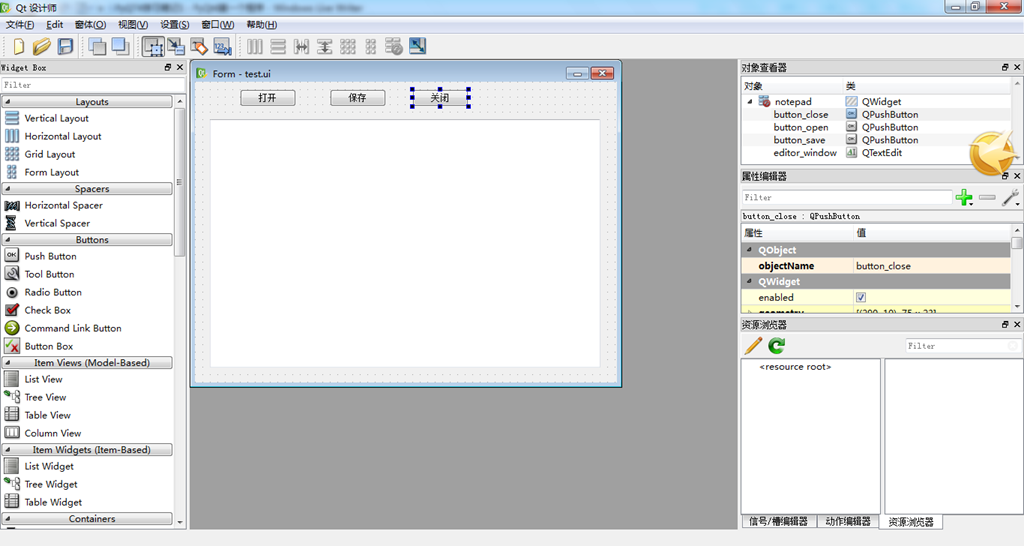The width and height of the screenshot is (1024, 546).
Task: Switch to Edit Tab Order mode icon
Action: [x=222, y=46]
